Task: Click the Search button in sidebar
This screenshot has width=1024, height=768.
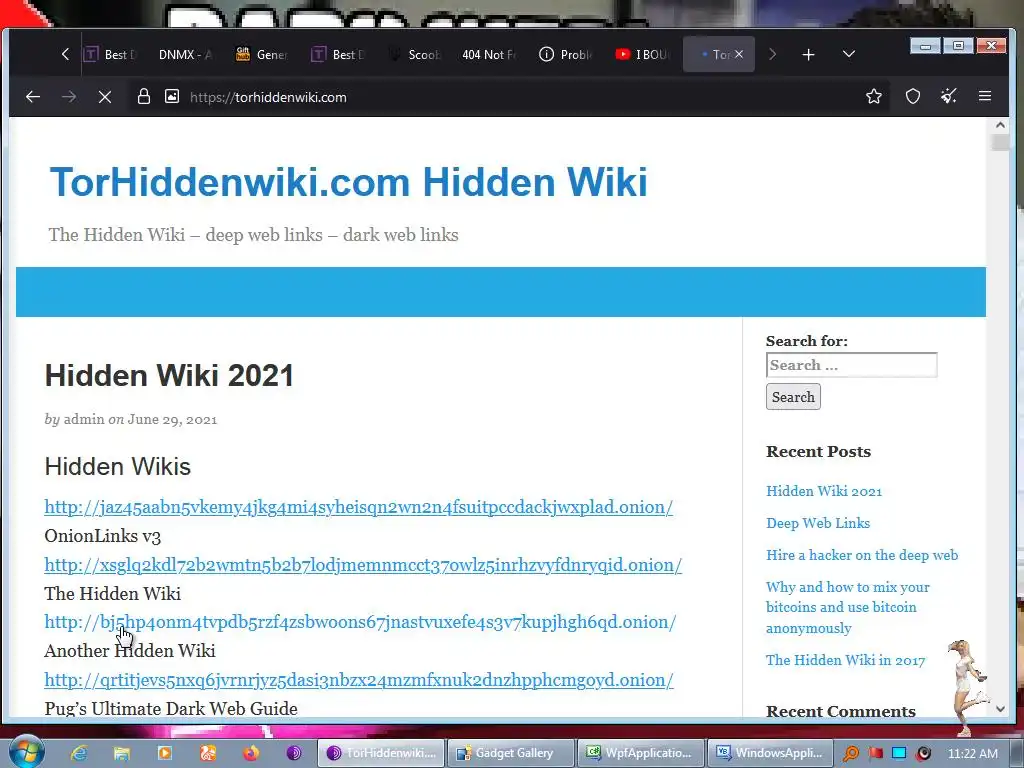Action: point(793,397)
